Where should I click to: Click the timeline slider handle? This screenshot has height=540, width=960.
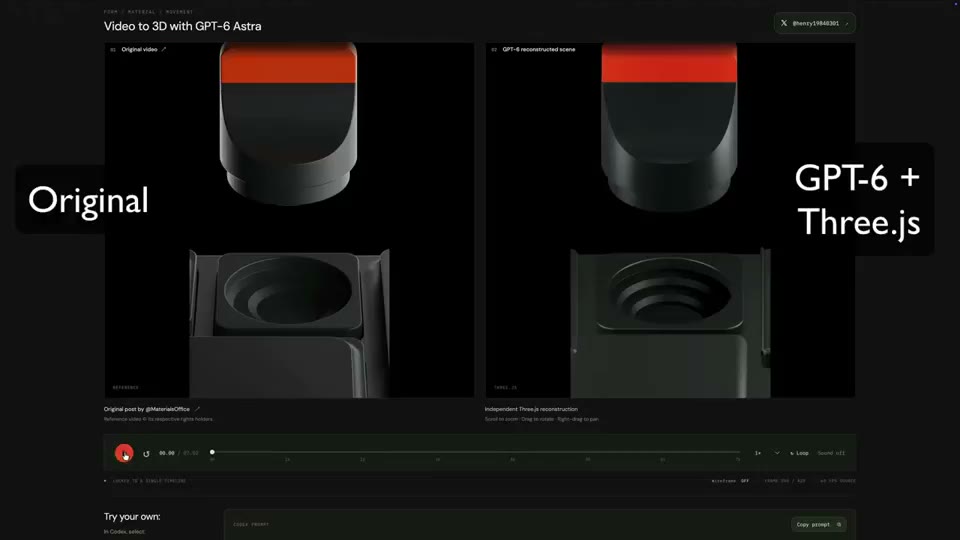pos(212,452)
